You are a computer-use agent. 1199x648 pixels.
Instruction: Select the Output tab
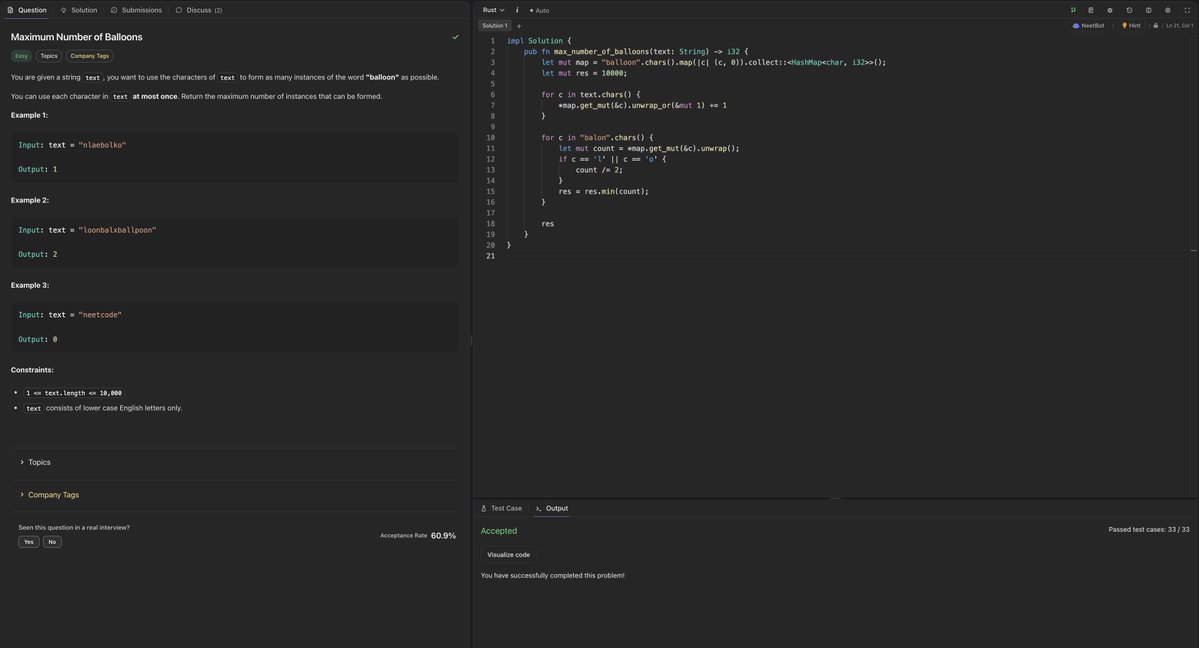click(552, 508)
